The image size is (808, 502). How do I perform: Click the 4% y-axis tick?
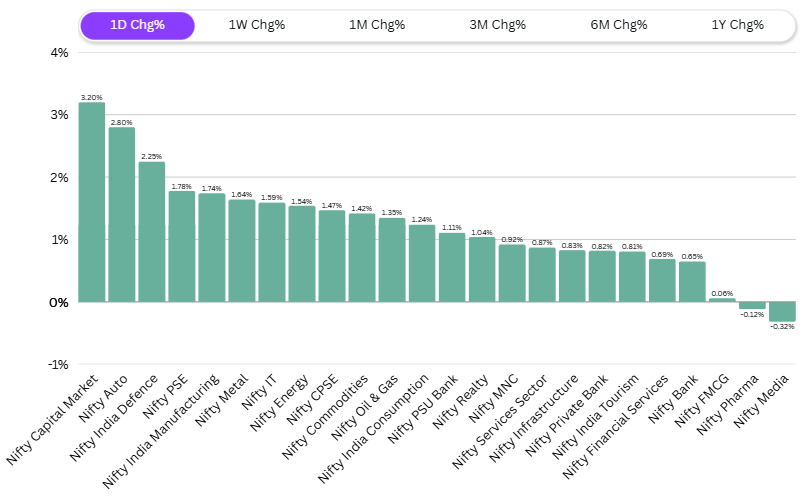tap(60, 53)
